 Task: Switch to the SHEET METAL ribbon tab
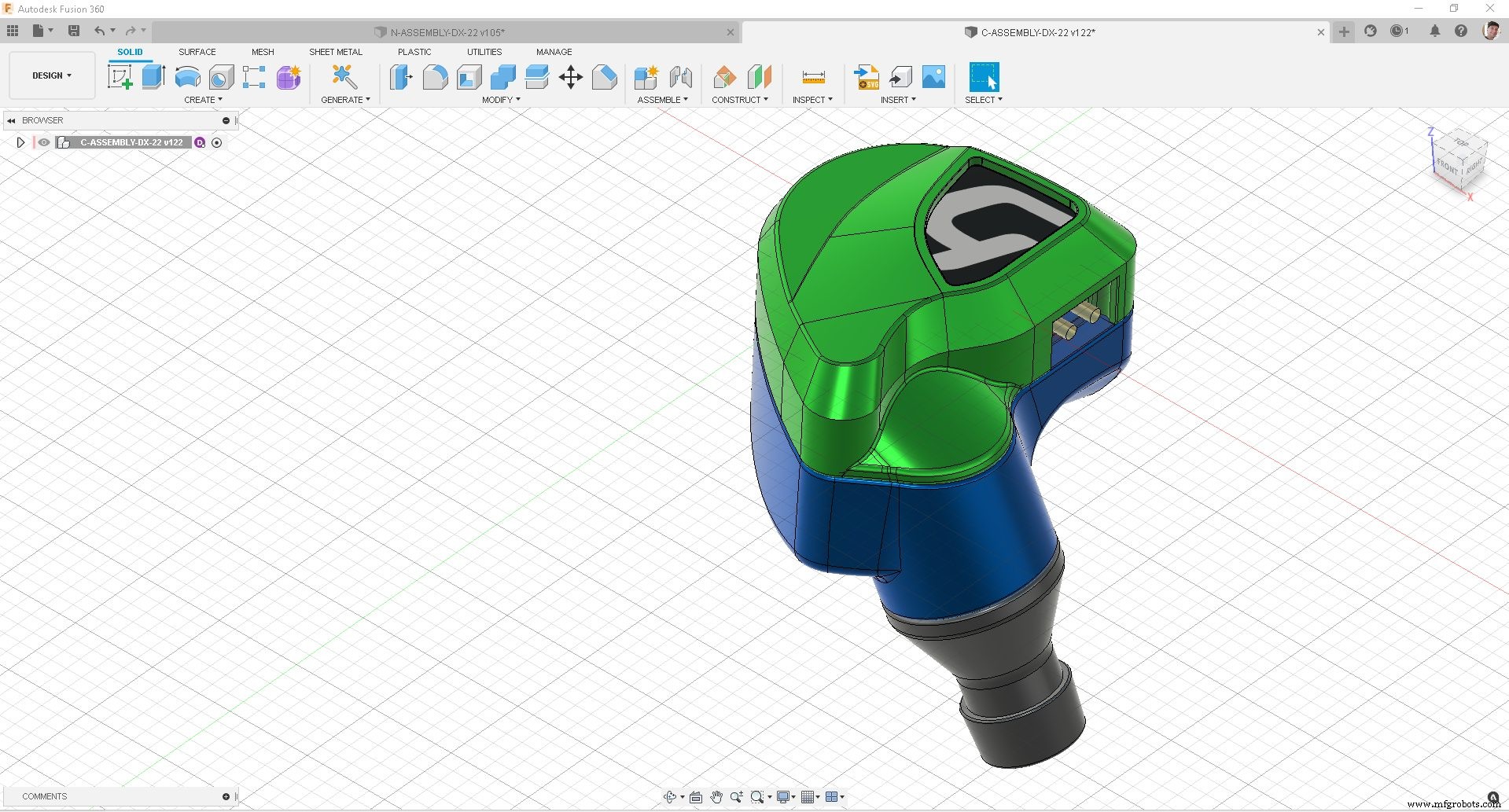(x=335, y=52)
